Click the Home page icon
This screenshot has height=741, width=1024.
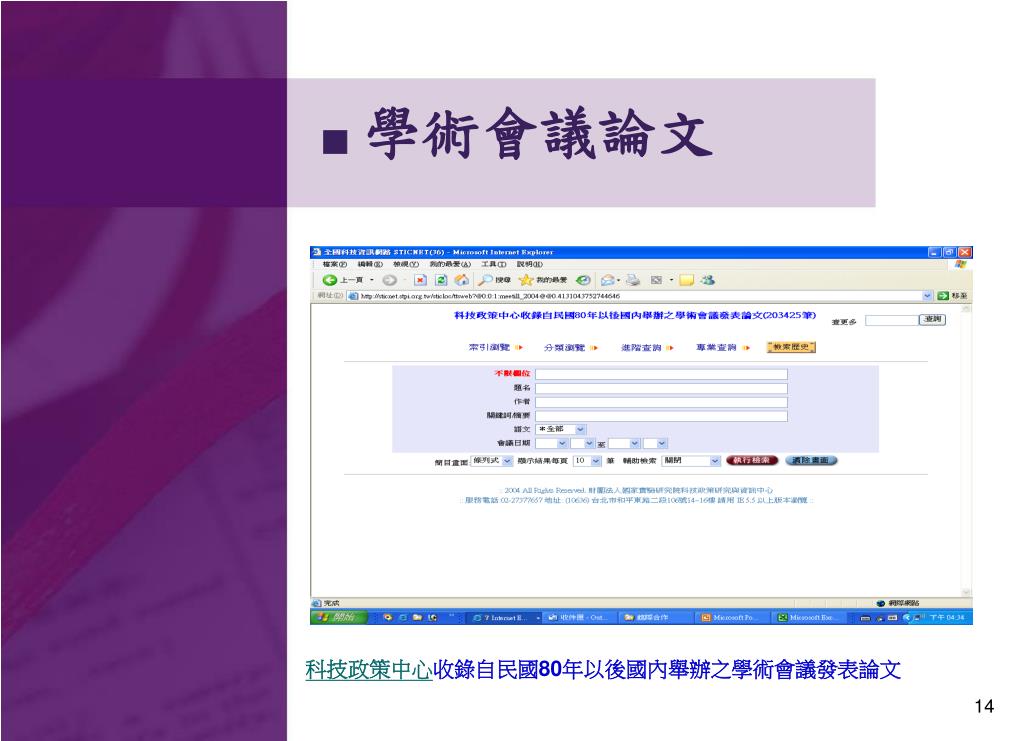462,280
